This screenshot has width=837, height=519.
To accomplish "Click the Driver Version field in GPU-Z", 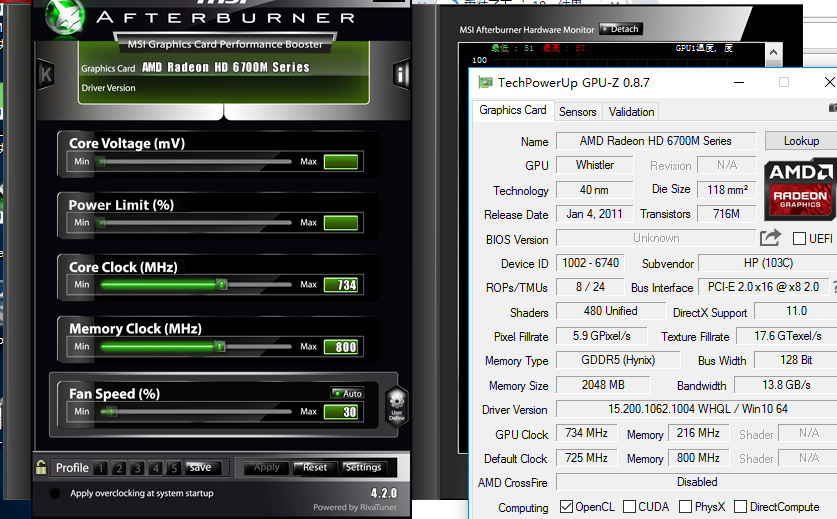I will click(x=698, y=409).
